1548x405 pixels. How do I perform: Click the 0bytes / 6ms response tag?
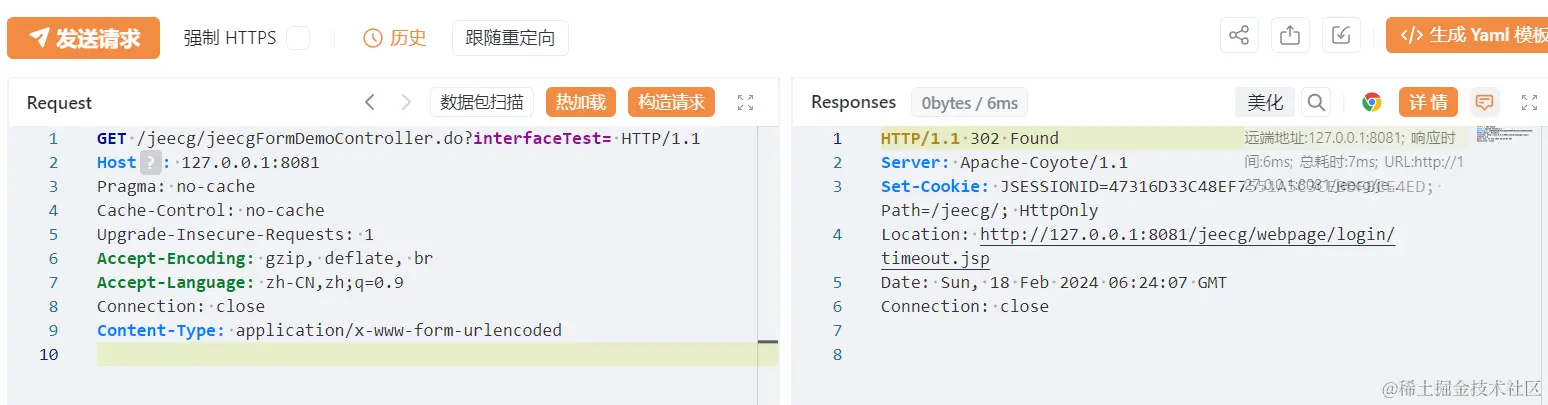click(969, 103)
